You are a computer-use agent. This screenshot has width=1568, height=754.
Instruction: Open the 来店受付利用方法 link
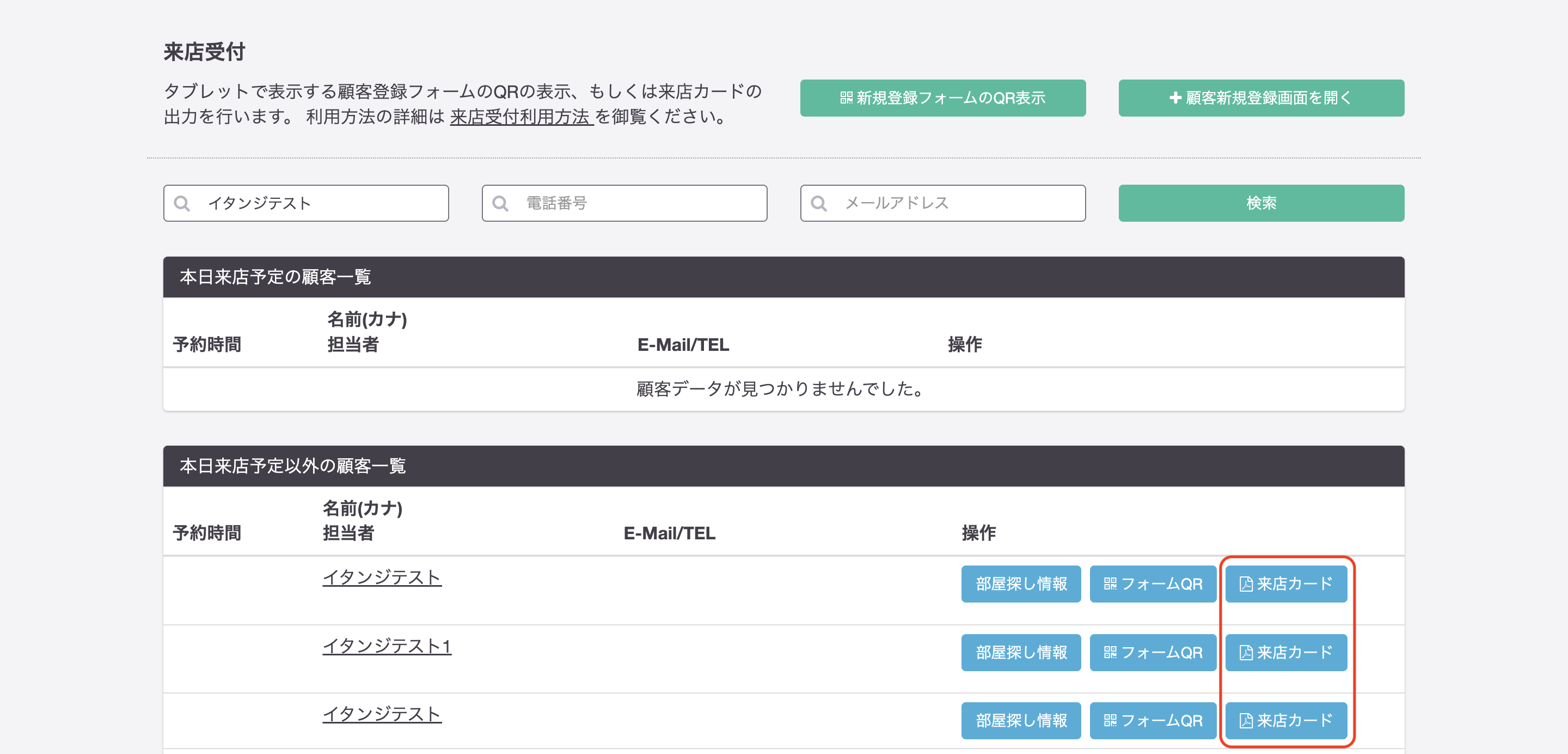coord(521,117)
